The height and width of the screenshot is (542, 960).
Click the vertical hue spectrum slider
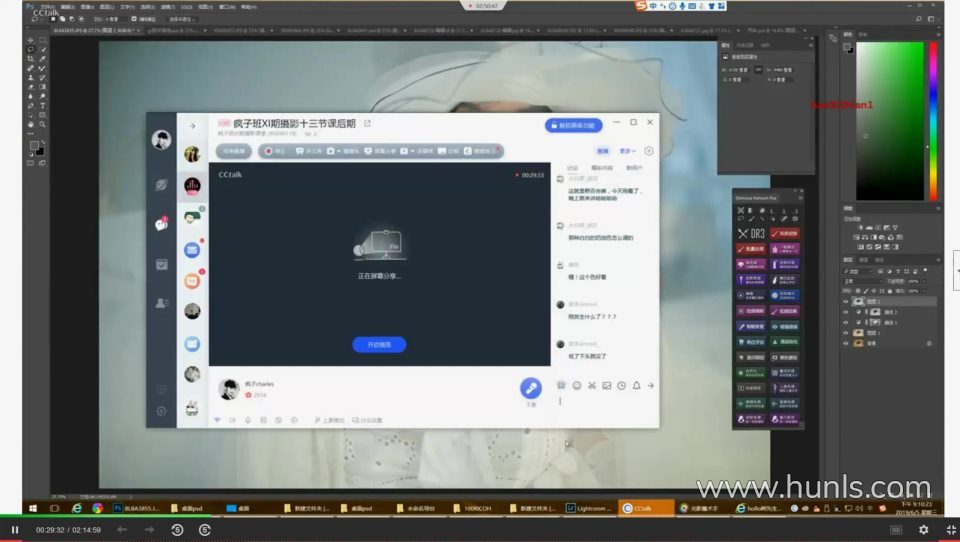click(x=933, y=121)
